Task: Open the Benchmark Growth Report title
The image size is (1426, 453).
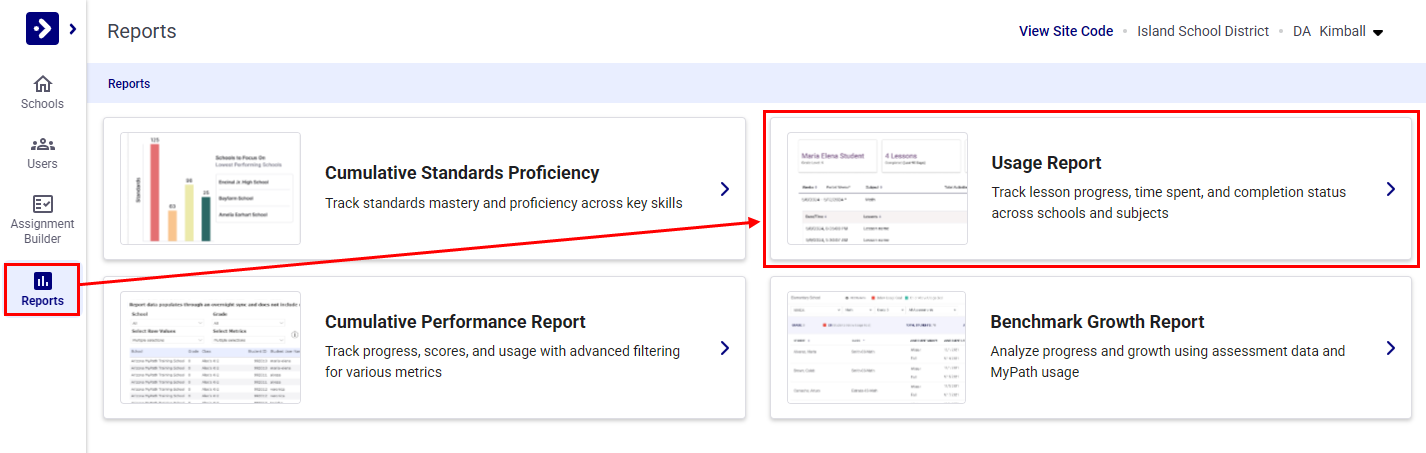Action: (x=1097, y=322)
